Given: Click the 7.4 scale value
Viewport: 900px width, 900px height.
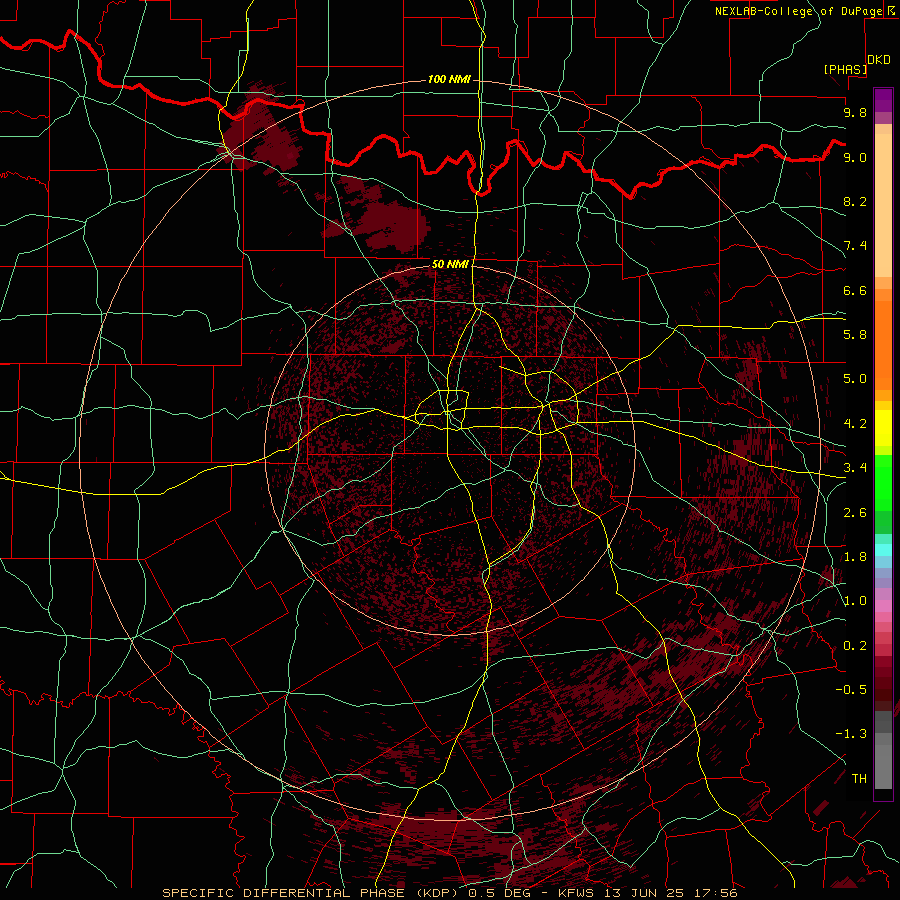Looking at the screenshot, I should point(855,246).
